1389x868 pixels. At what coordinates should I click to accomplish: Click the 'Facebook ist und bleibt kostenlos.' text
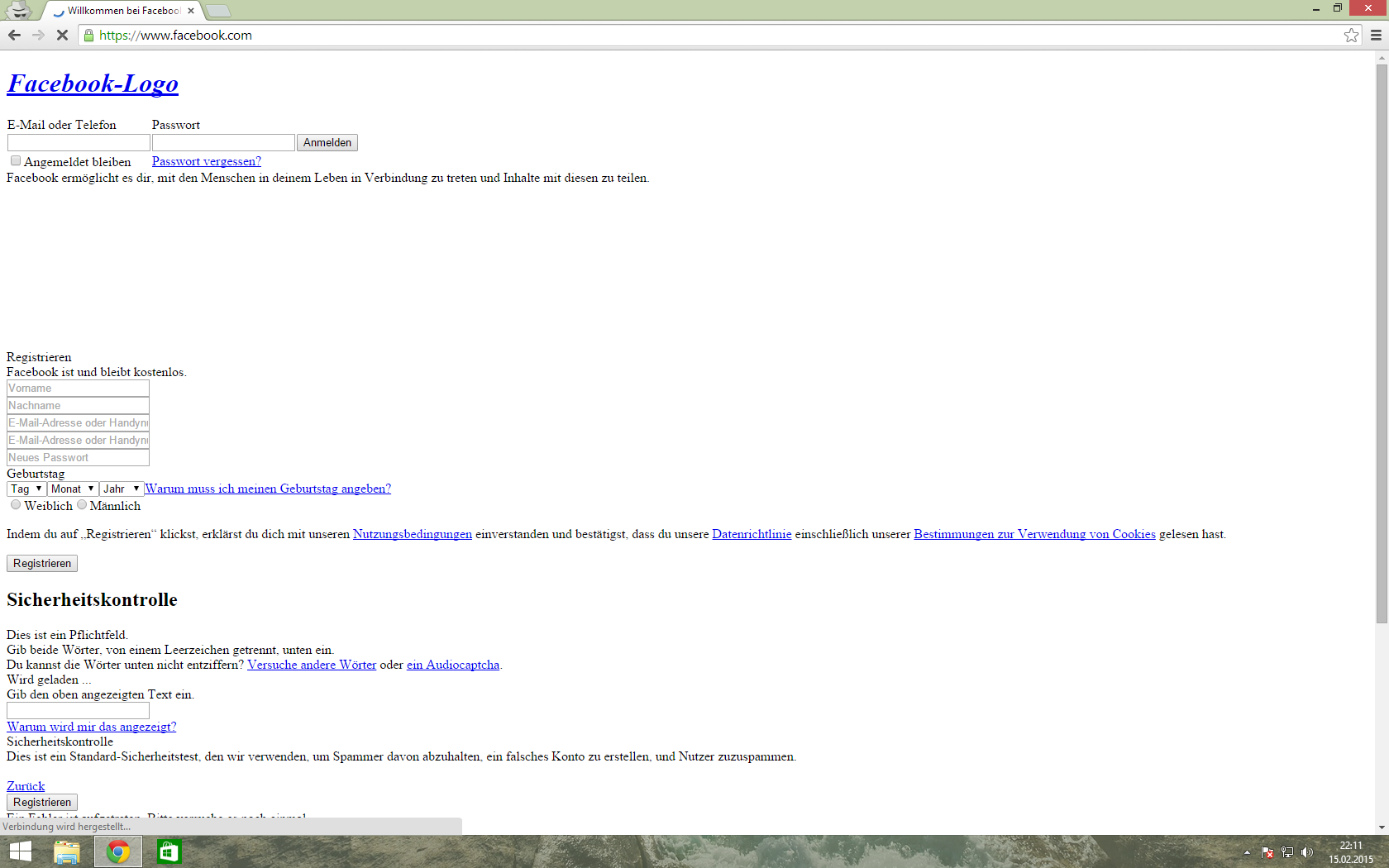point(97,372)
